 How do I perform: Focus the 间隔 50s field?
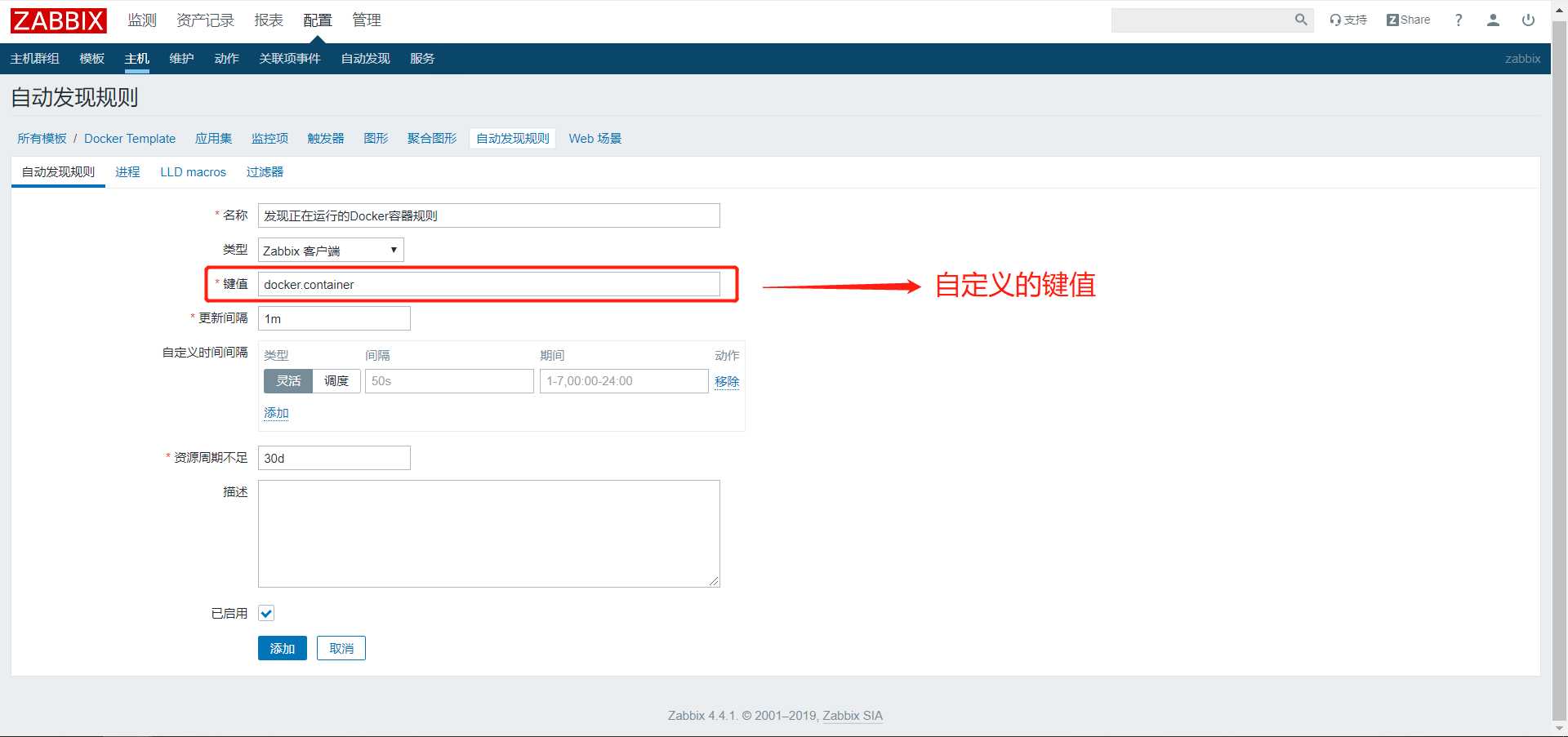pyautogui.click(x=449, y=381)
